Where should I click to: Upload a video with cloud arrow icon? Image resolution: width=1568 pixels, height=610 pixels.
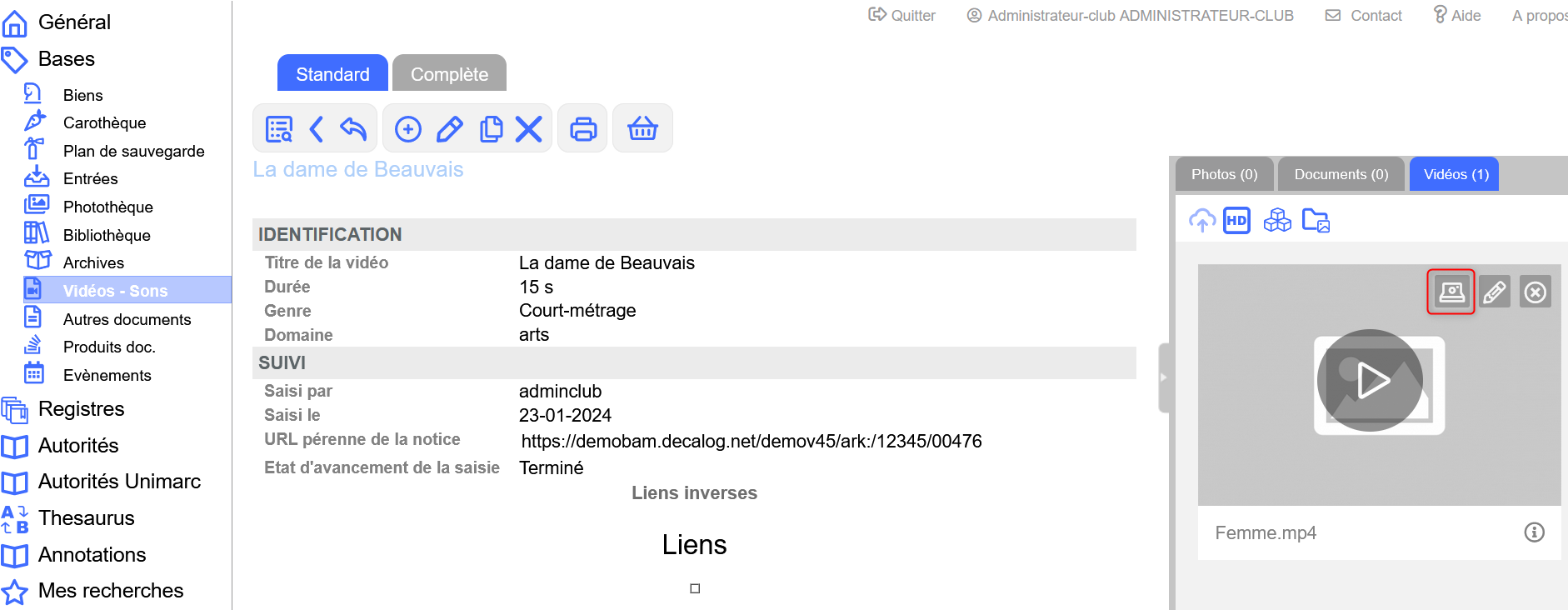[1201, 221]
